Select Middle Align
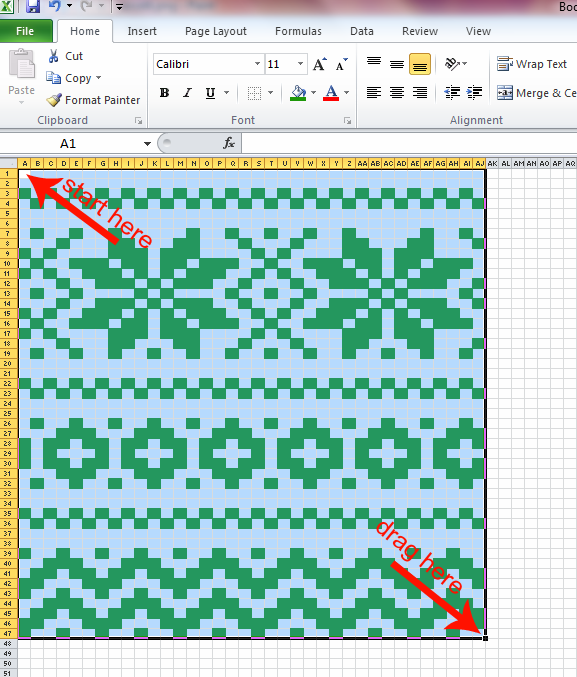577x677 pixels. 397,63
